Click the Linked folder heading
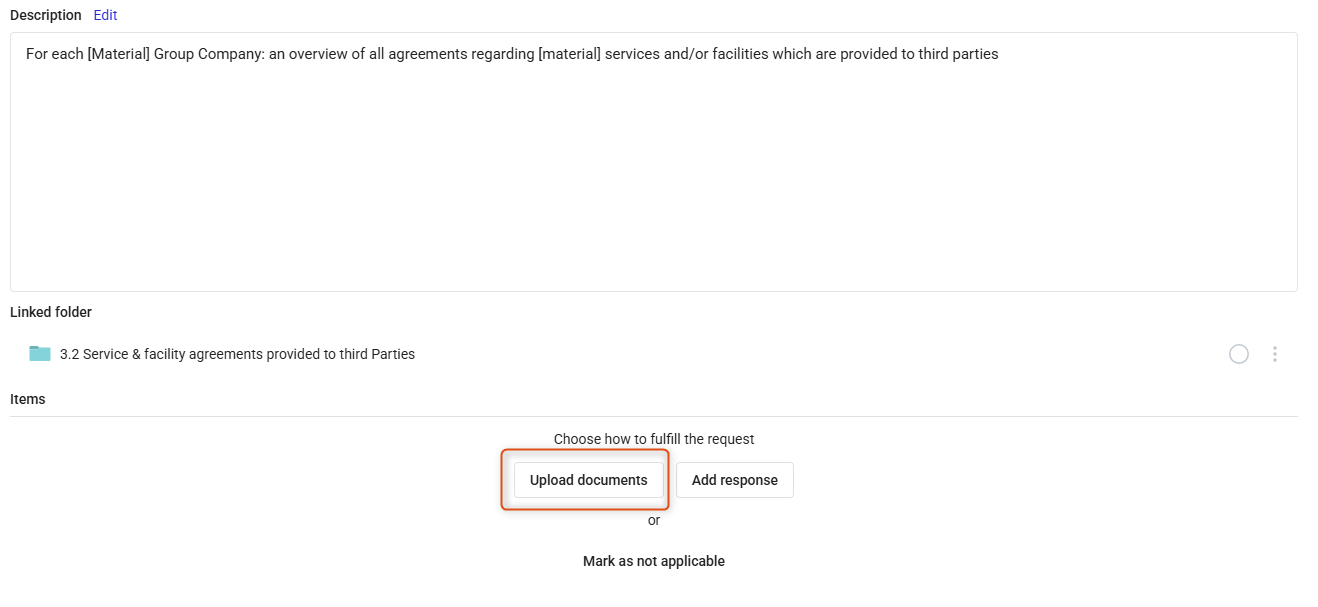The width and height of the screenshot is (1318, 607). click(51, 312)
